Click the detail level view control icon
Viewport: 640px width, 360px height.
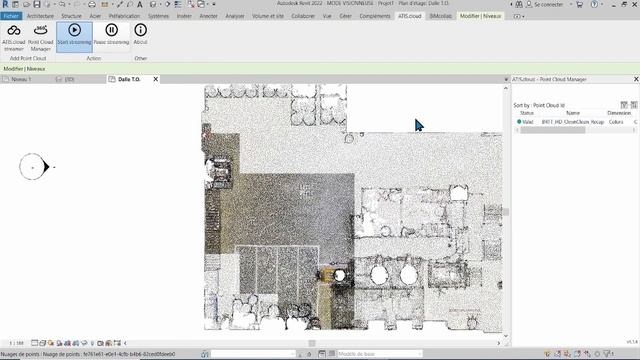(x=35, y=343)
